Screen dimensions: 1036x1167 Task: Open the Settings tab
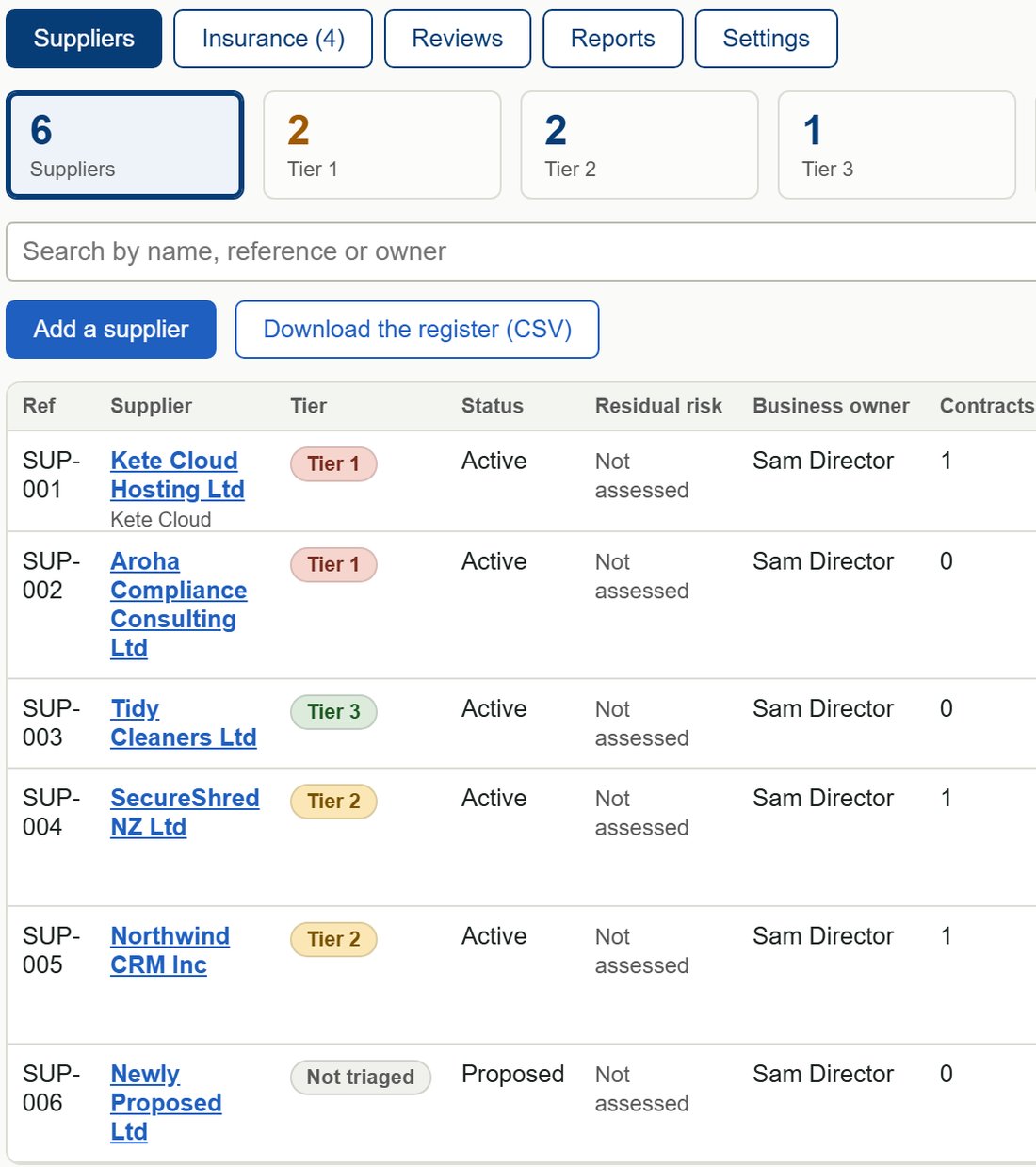(x=767, y=39)
